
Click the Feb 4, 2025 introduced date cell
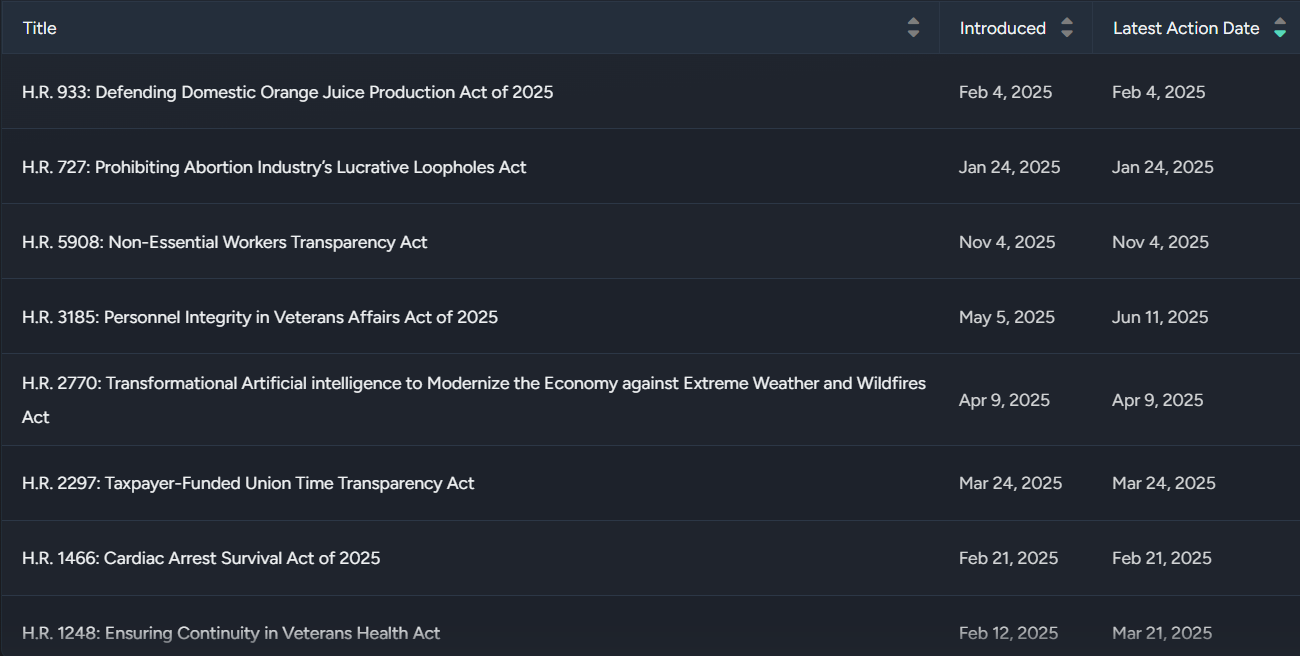[1005, 92]
